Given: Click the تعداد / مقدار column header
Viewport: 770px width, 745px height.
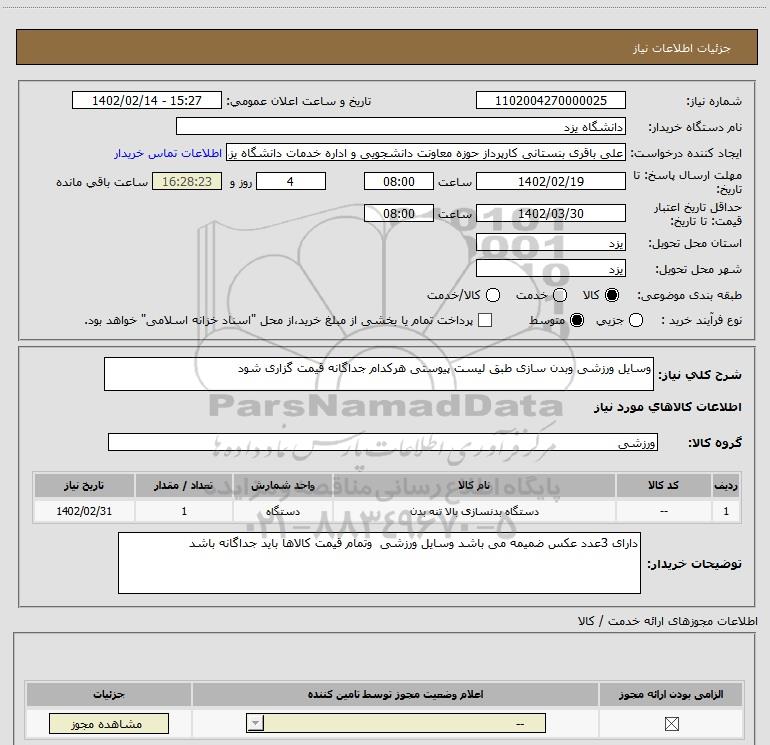Looking at the screenshot, I should point(184,486).
